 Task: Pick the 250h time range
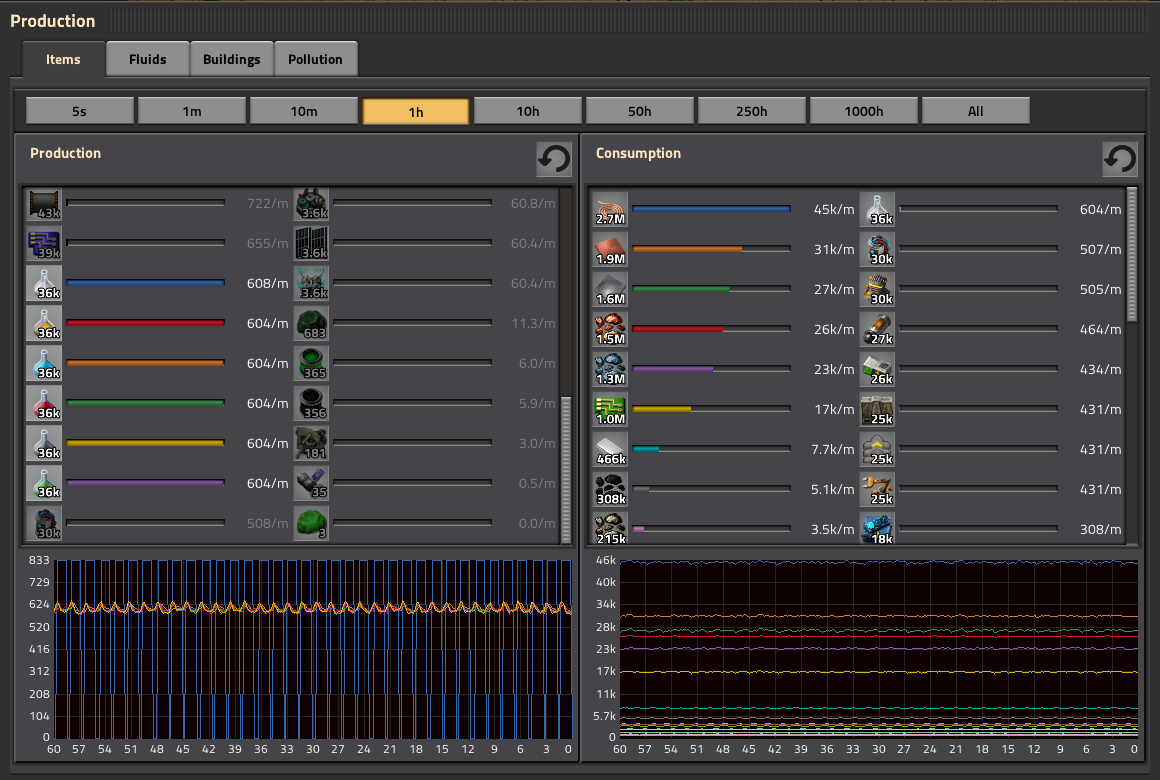[x=752, y=111]
